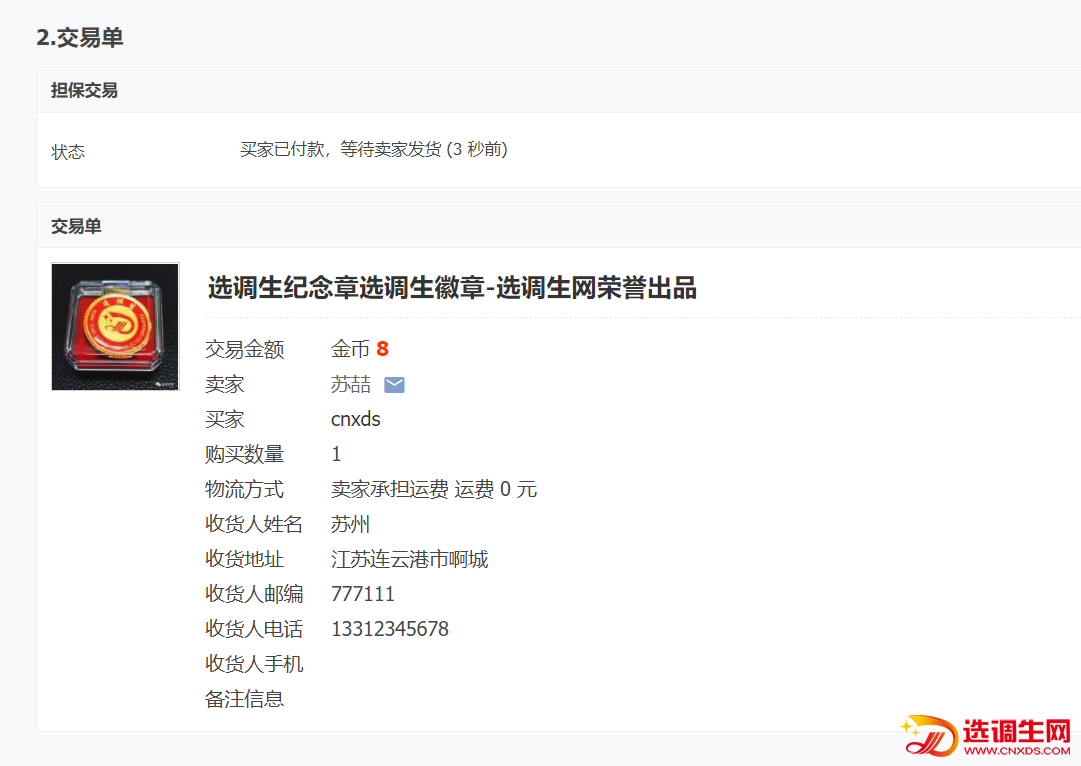Click buyer name cnxds
This screenshot has width=1081, height=766.
(x=356, y=419)
